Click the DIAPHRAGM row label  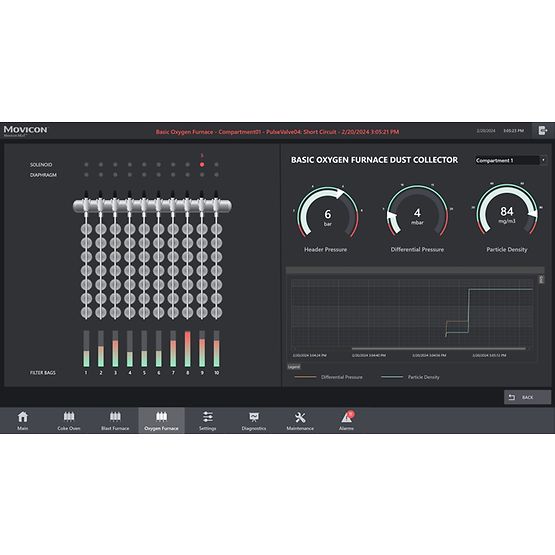43,175
